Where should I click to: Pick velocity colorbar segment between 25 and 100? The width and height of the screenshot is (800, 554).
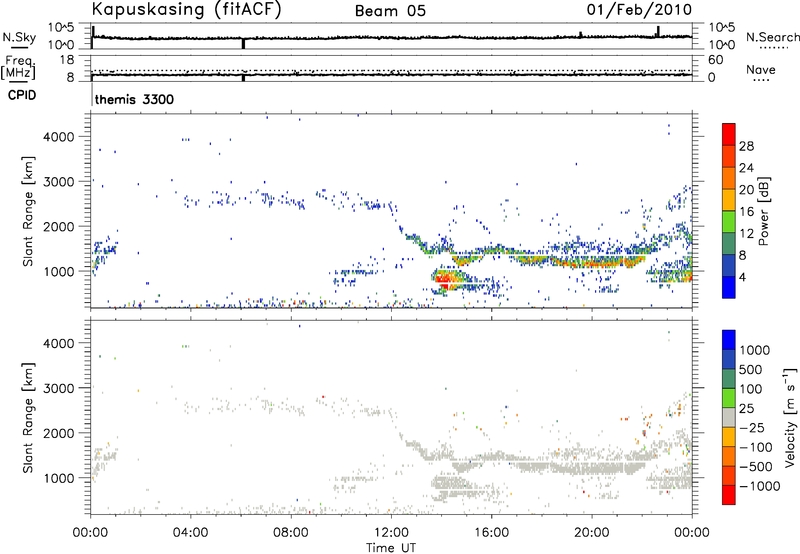(x=729, y=397)
